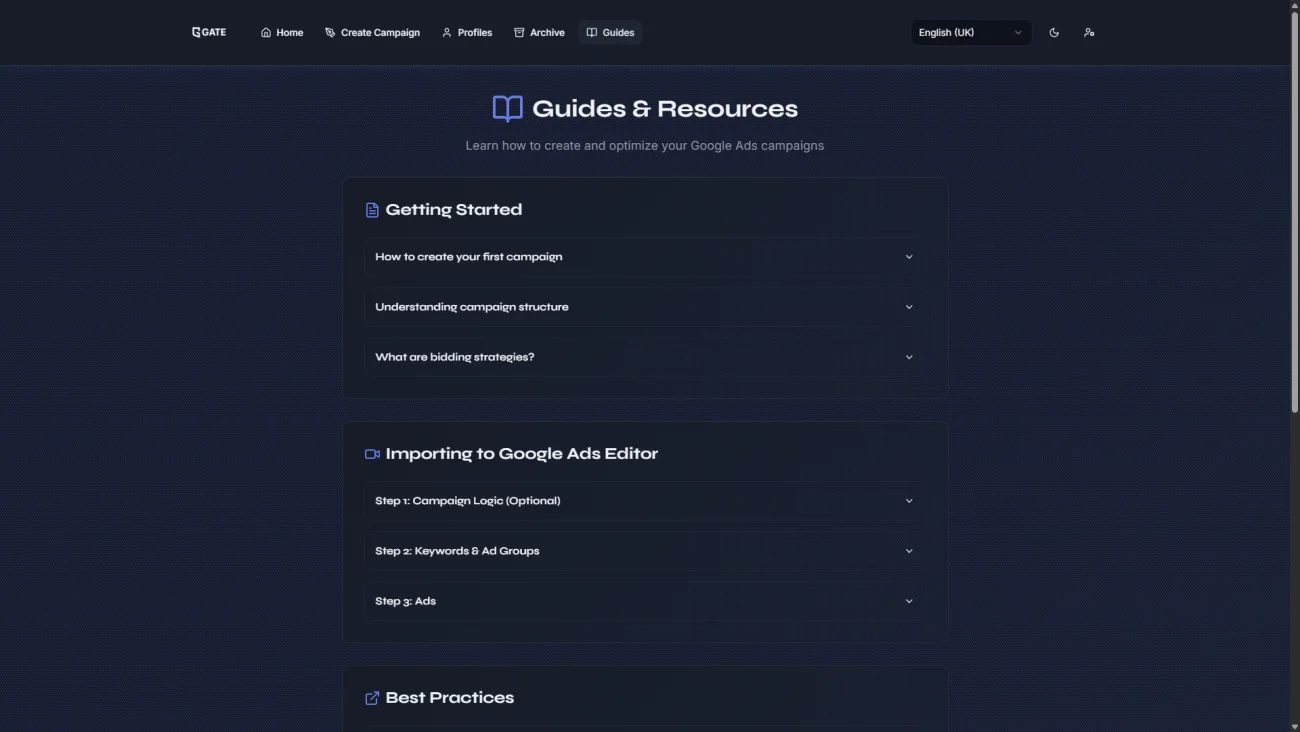Expand Step 1: Campaign Logic (Optional)

(x=644, y=501)
